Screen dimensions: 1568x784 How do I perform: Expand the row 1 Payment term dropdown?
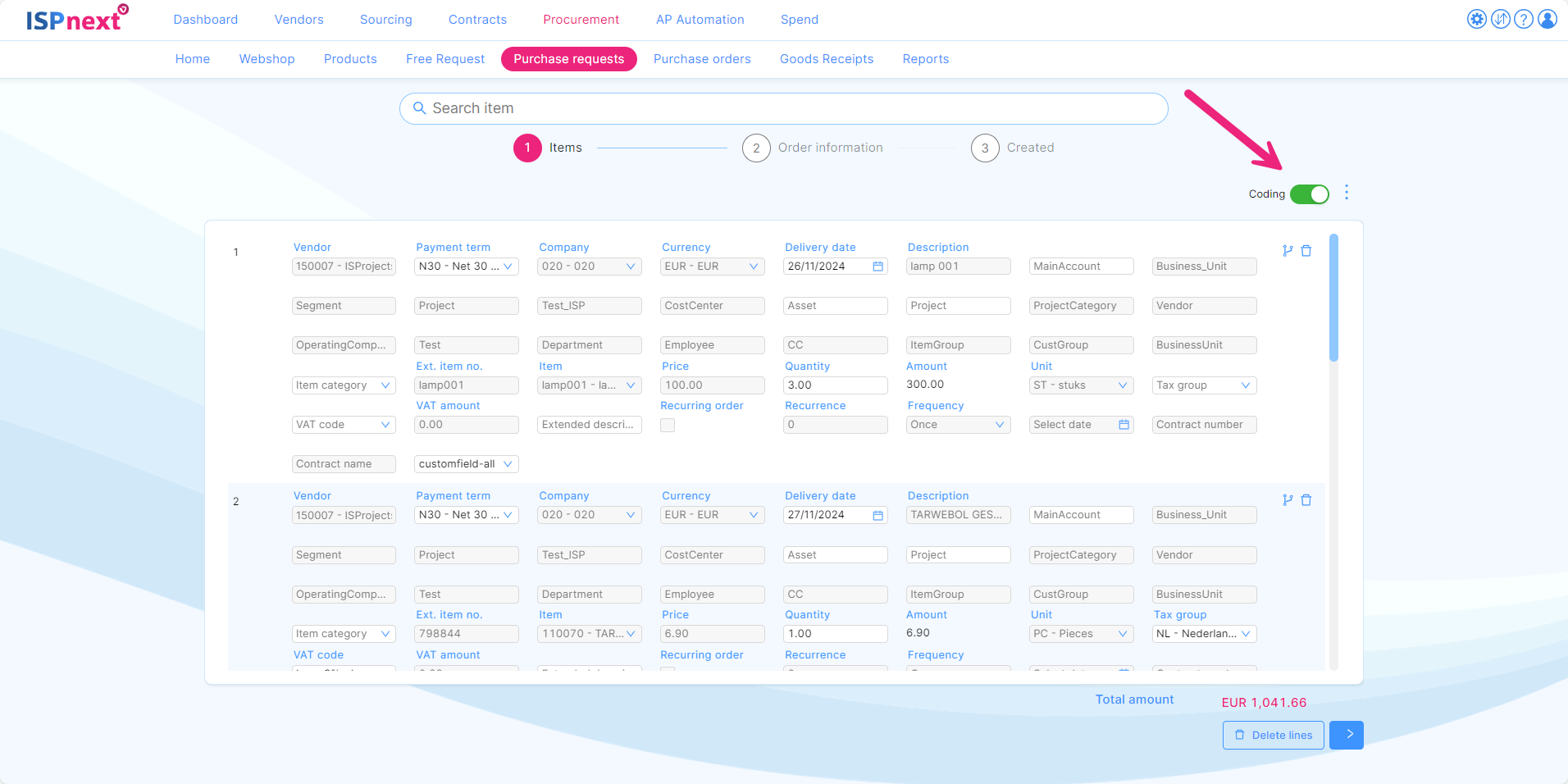(466, 267)
